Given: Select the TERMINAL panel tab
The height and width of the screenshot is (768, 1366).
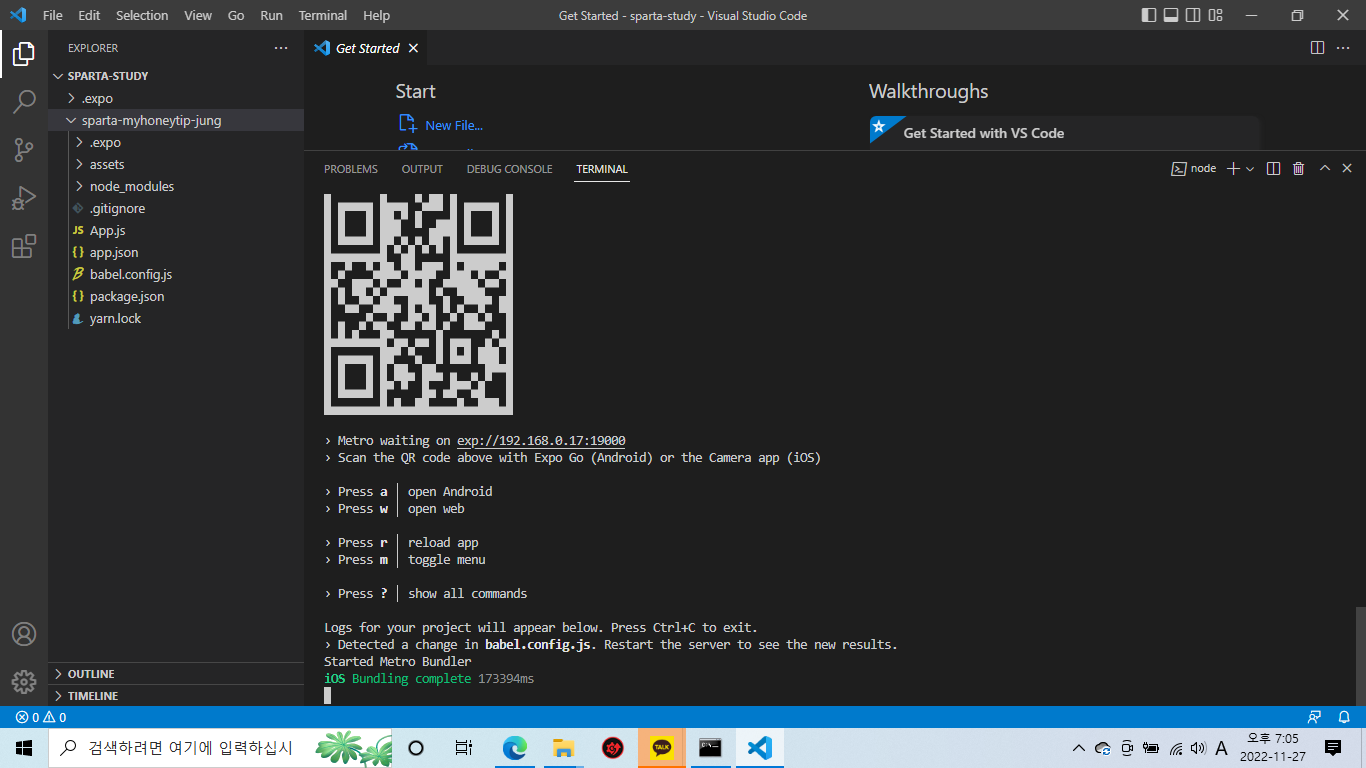Looking at the screenshot, I should [x=602, y=169].
